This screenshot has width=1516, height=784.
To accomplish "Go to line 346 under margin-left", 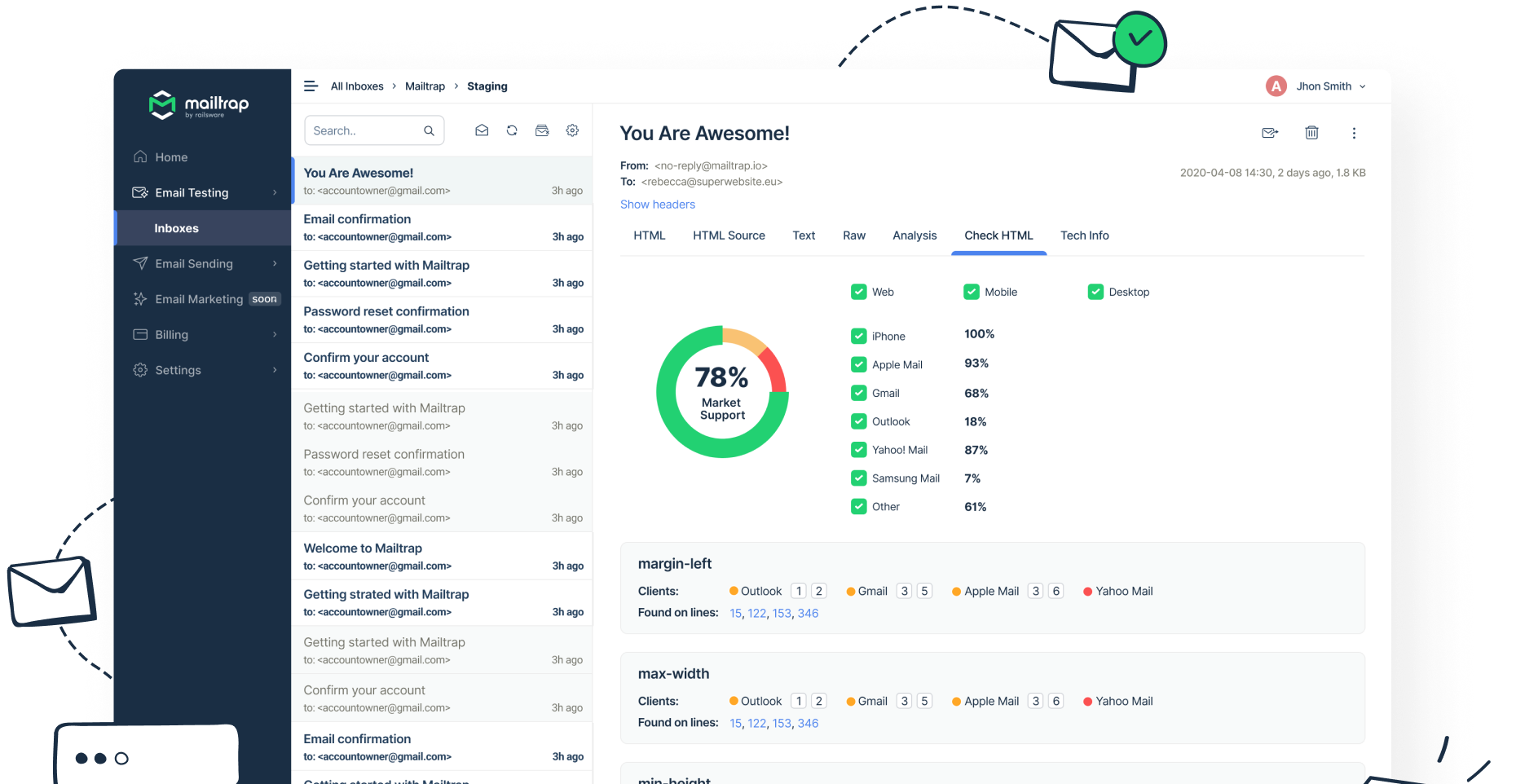I will tap(808, 614).
